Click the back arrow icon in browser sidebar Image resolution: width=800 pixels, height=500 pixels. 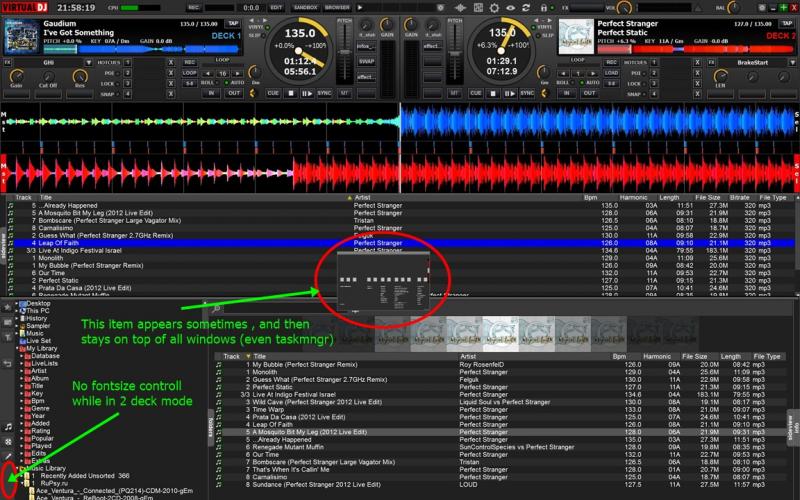[x=8, y=364]
